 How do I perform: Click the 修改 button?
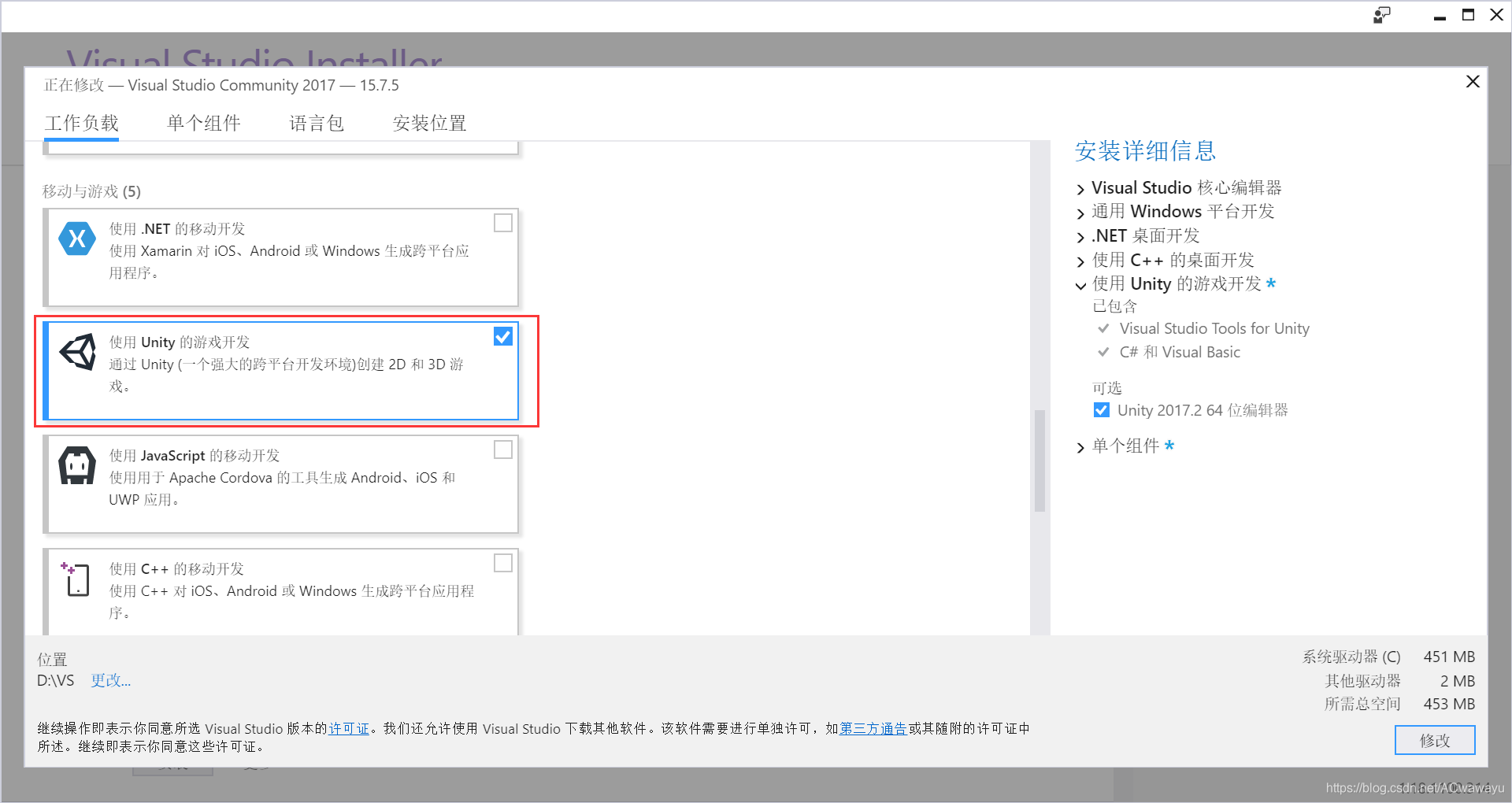[x=1435, y=740]
